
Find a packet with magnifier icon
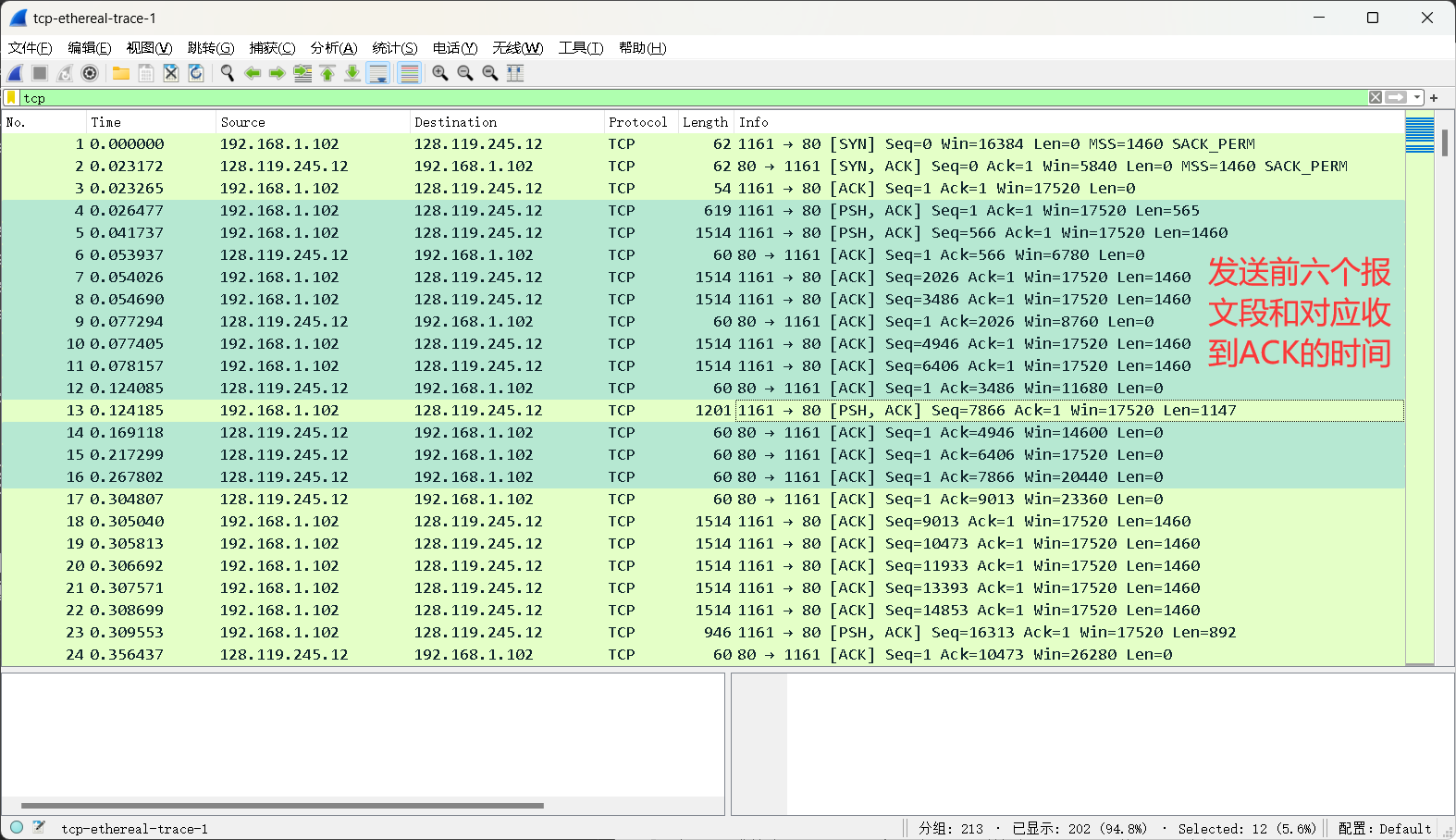coord(228,73)
